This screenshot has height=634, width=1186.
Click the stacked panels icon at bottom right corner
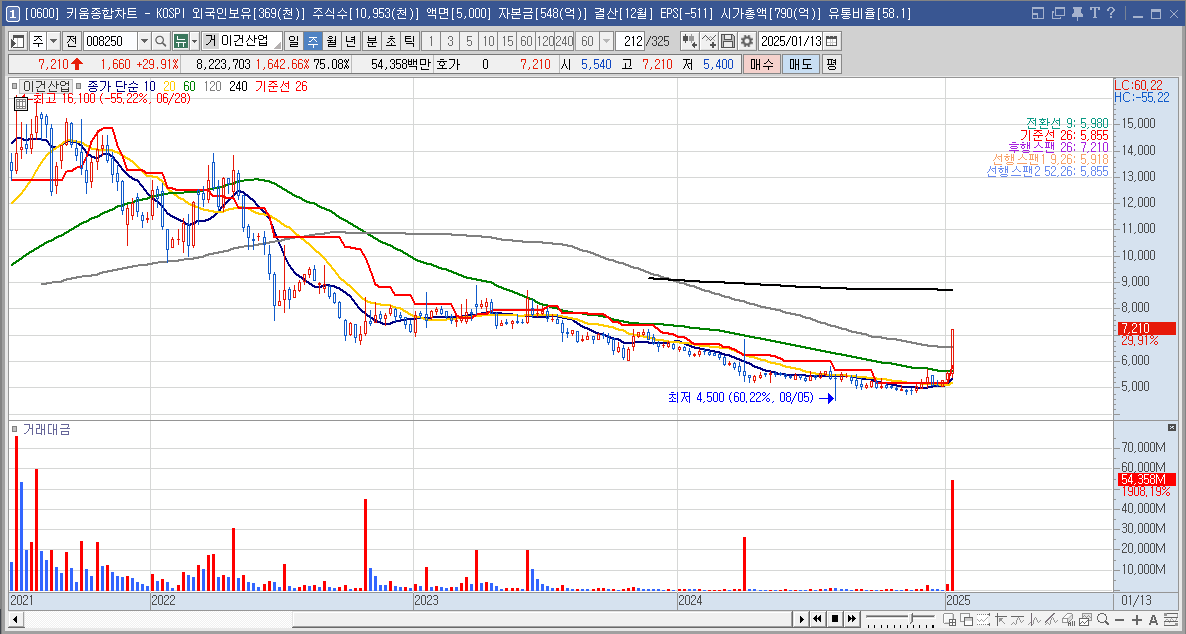coord(1171,619)
